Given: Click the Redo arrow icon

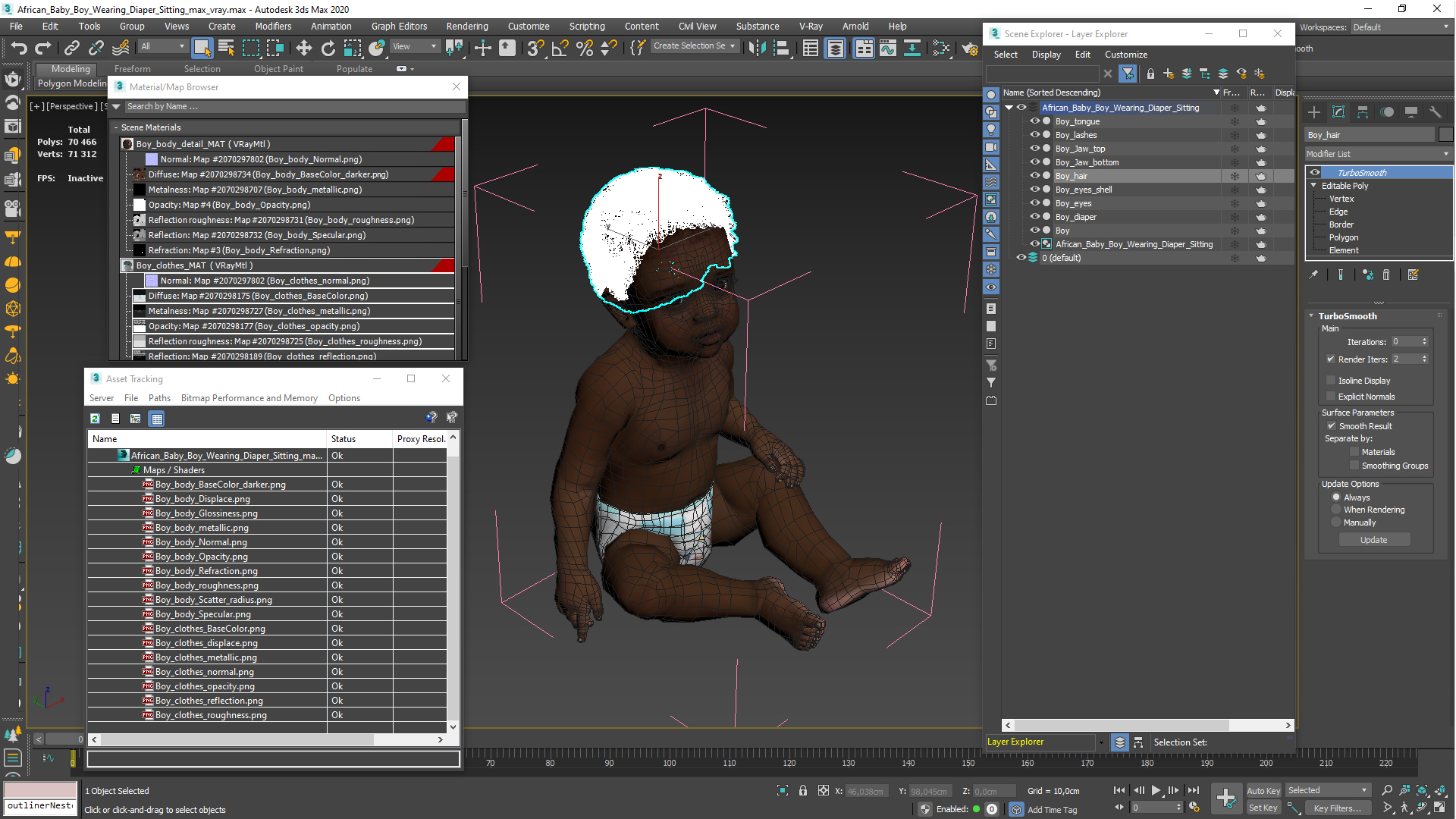Looking at the screenshot, I should [x=43, y=48].
